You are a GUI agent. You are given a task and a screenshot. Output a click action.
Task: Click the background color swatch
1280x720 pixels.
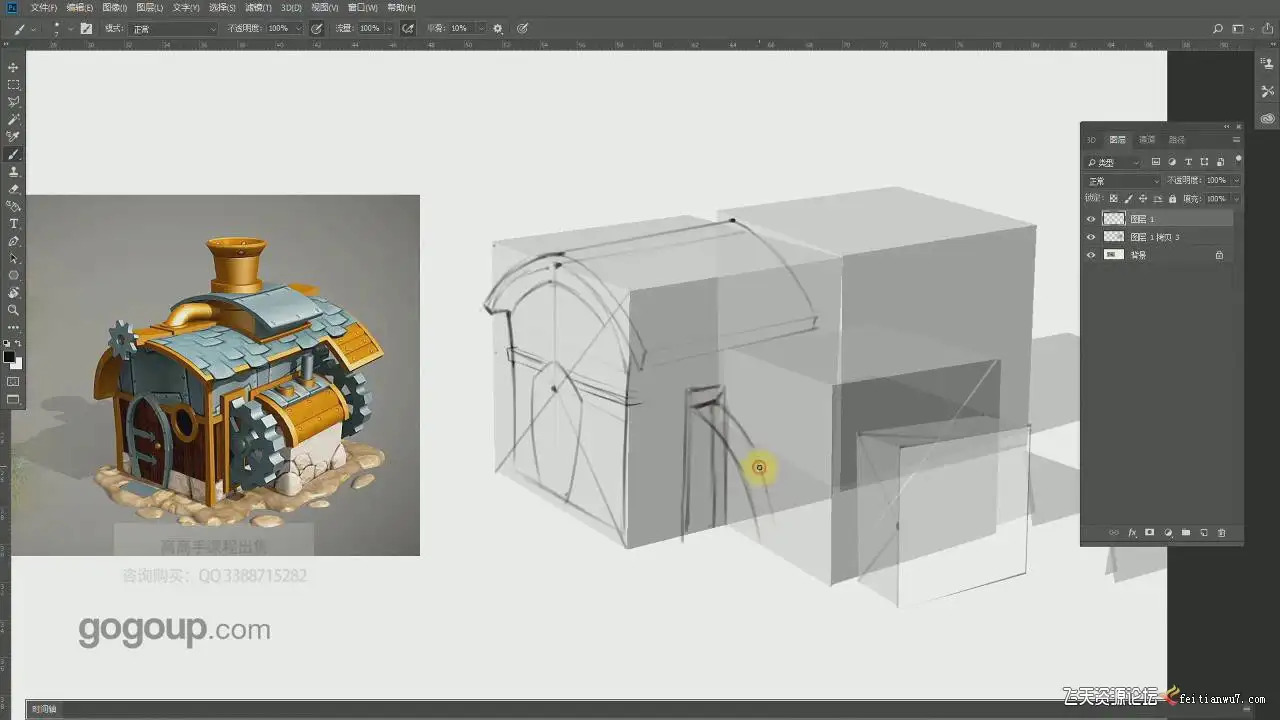[17, 363]
